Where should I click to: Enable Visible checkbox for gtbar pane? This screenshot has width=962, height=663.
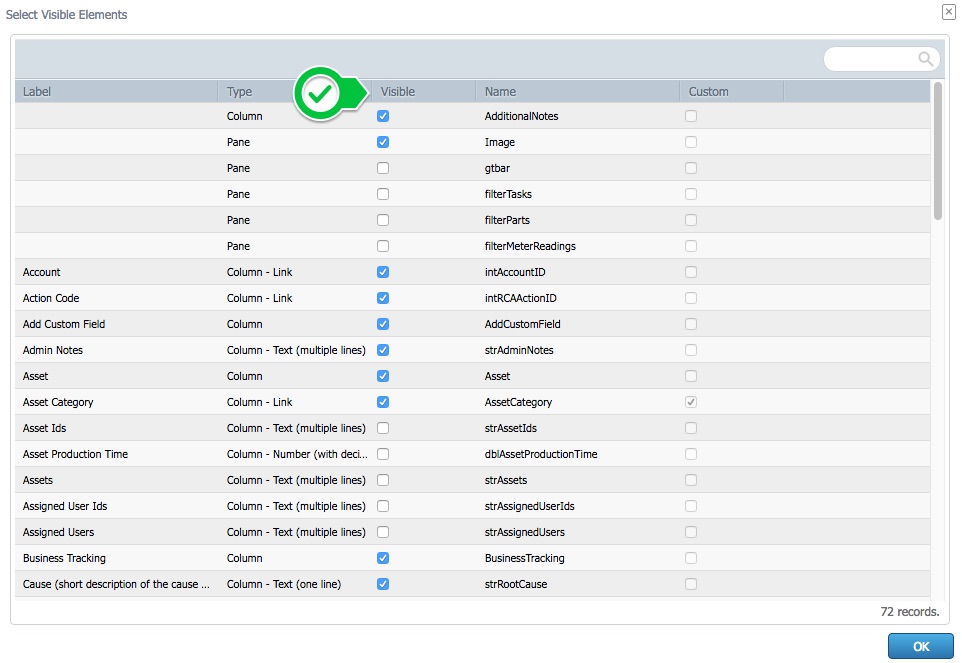pyautogui.click(x=383, y=168)
